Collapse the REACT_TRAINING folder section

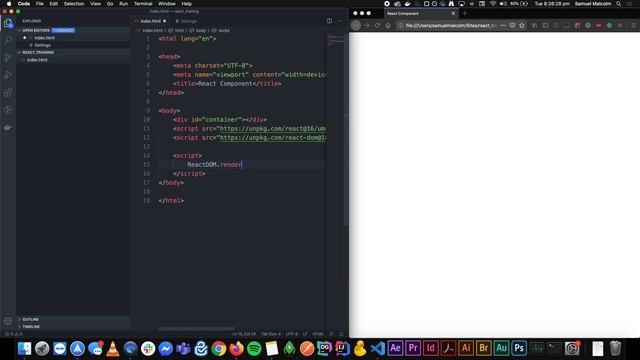[38, 52]
